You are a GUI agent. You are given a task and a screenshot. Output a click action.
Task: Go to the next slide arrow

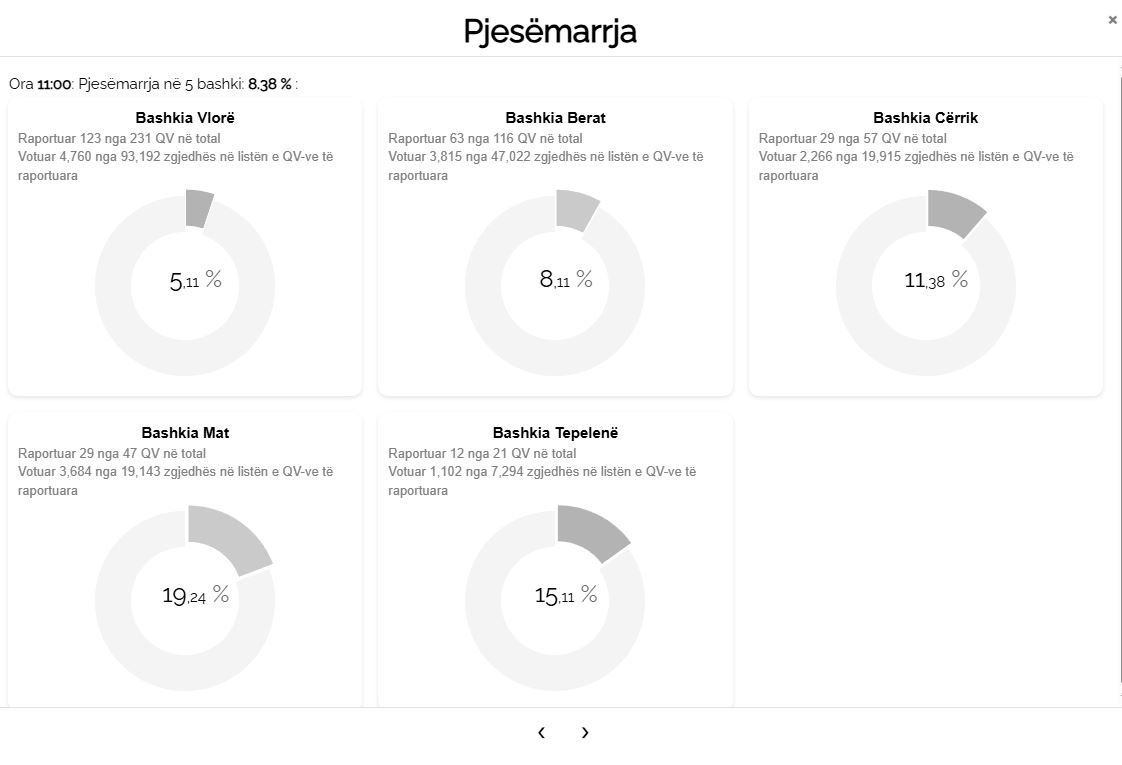tap(585, 733)
